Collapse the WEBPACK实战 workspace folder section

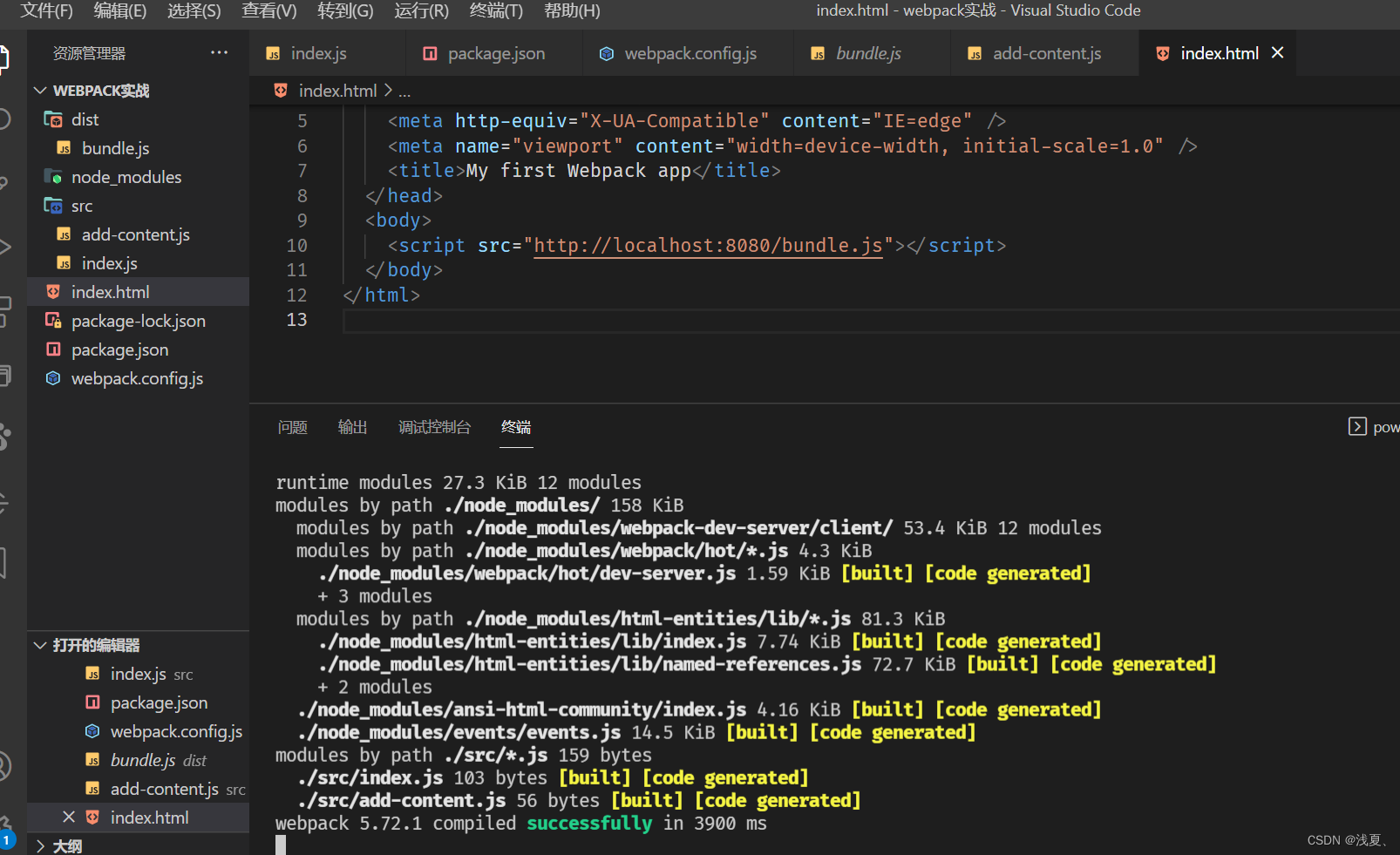point(138,91)
